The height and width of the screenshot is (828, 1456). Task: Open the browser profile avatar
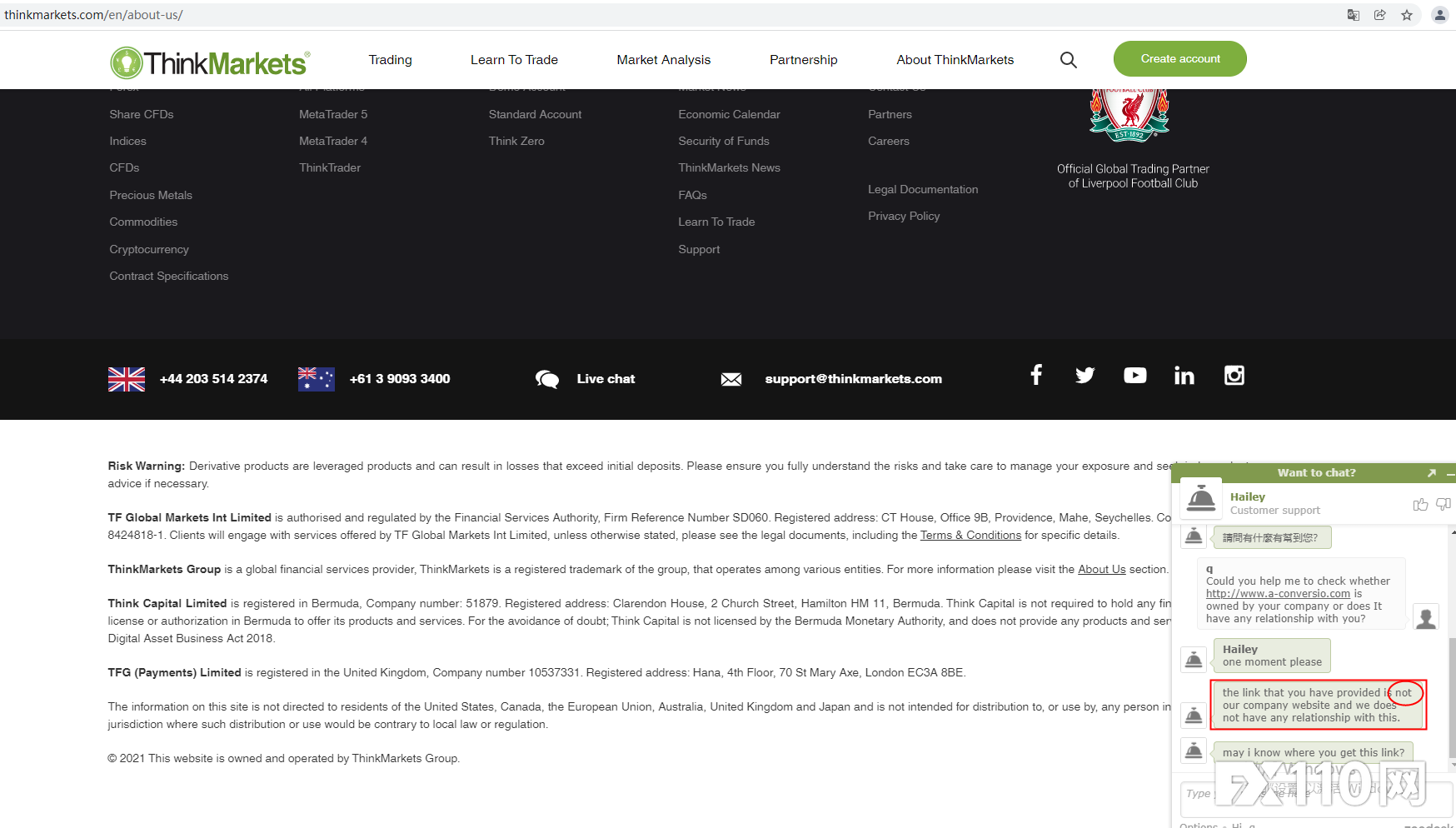[1440, 15]
